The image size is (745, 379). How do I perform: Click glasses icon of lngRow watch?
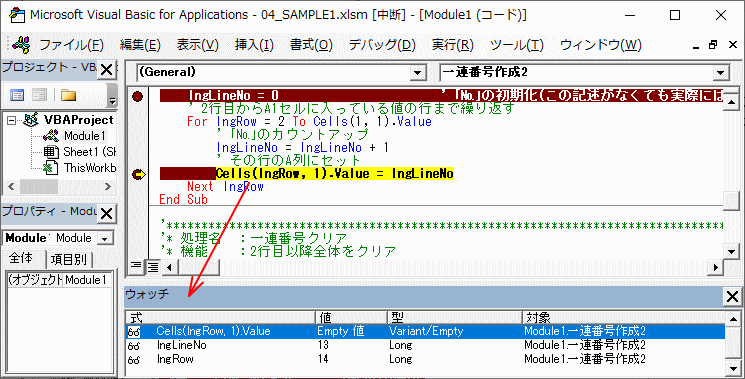pos(134,360)
